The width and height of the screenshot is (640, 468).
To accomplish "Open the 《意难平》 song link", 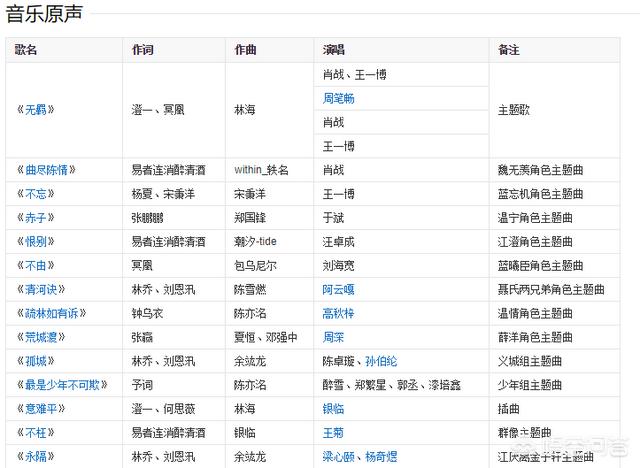I will click(x=40, y=409).
